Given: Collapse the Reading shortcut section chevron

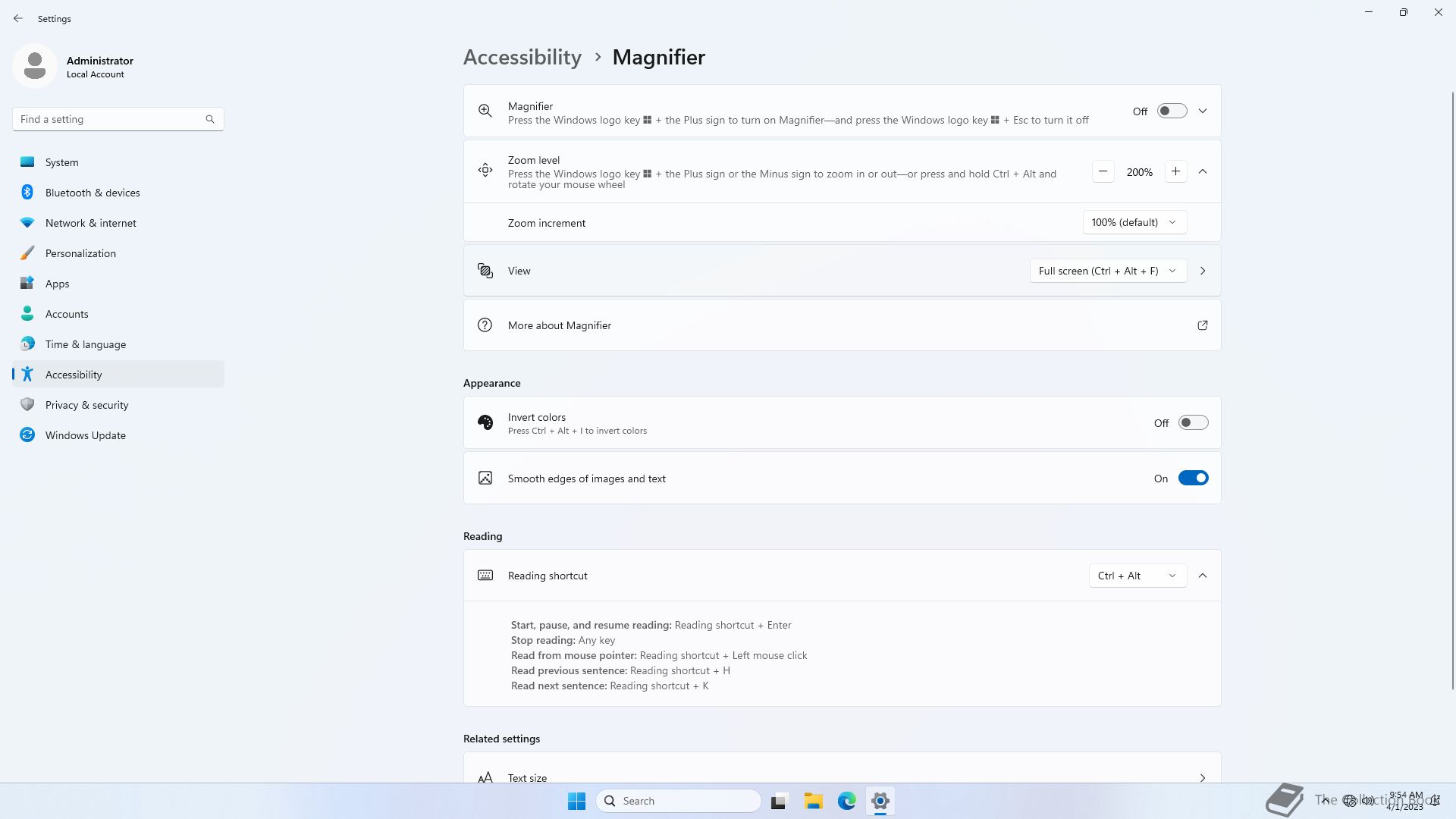Looking at the screenshot, I should (x=1203, y=576).
